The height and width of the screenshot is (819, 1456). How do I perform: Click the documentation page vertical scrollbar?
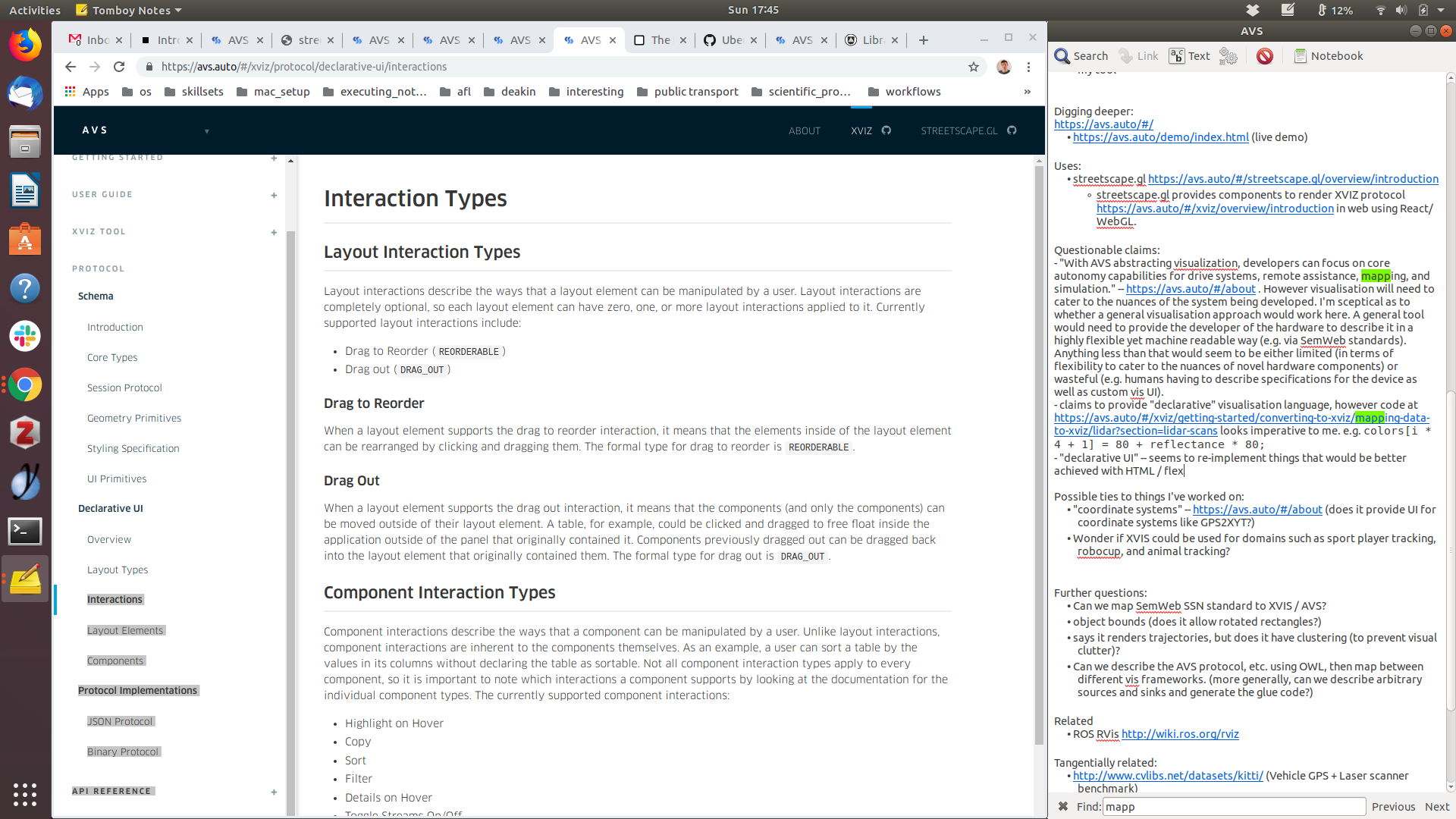tap(1039, 455)
